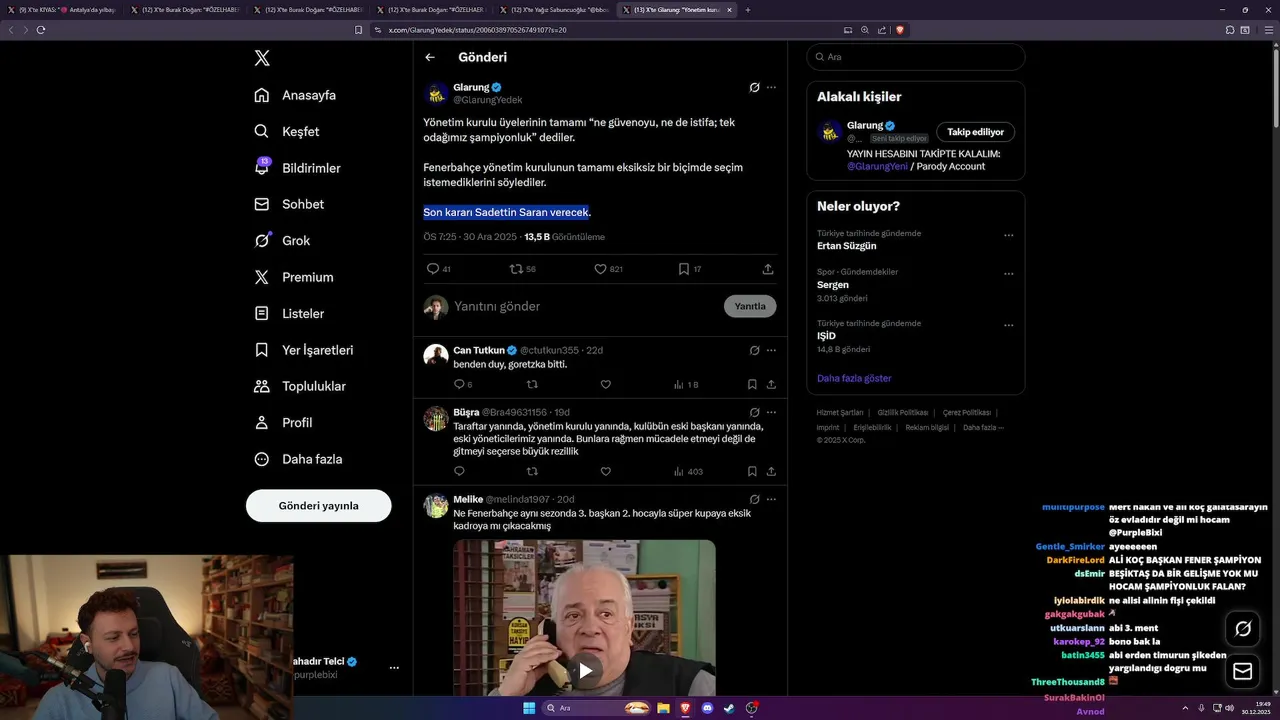Switch to the KIYAS tab
Screen dimensions: 1280x720
click(62, 10)
